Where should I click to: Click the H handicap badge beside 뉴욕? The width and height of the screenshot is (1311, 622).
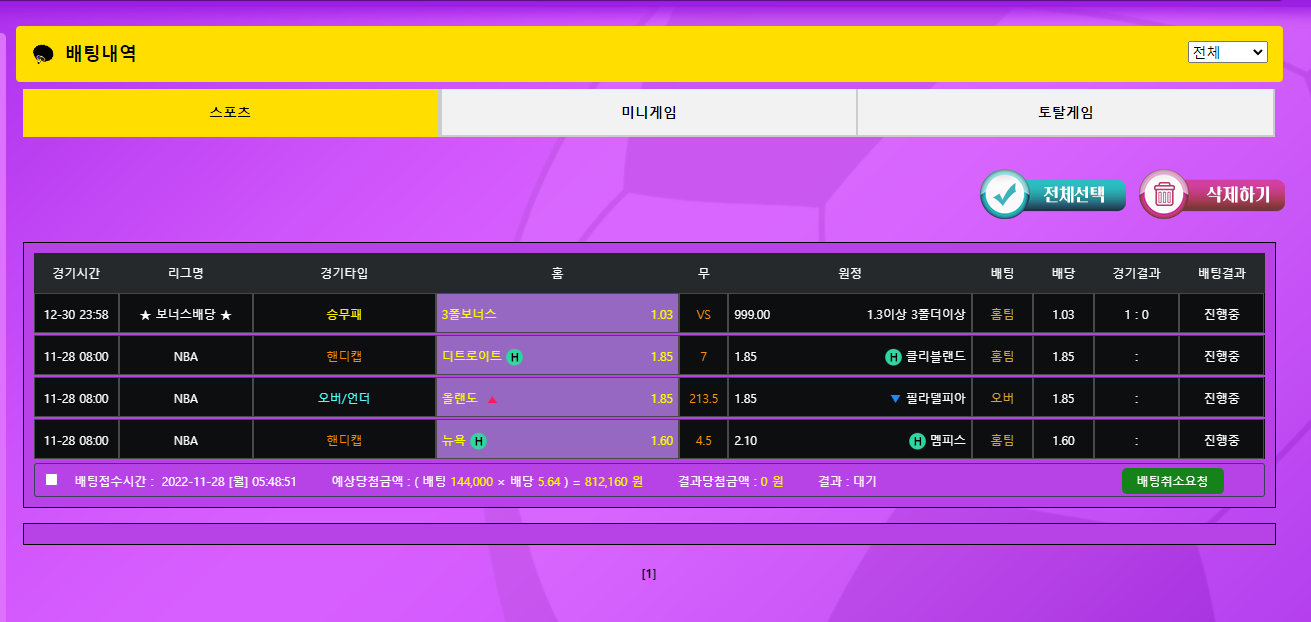pos(479,441)
